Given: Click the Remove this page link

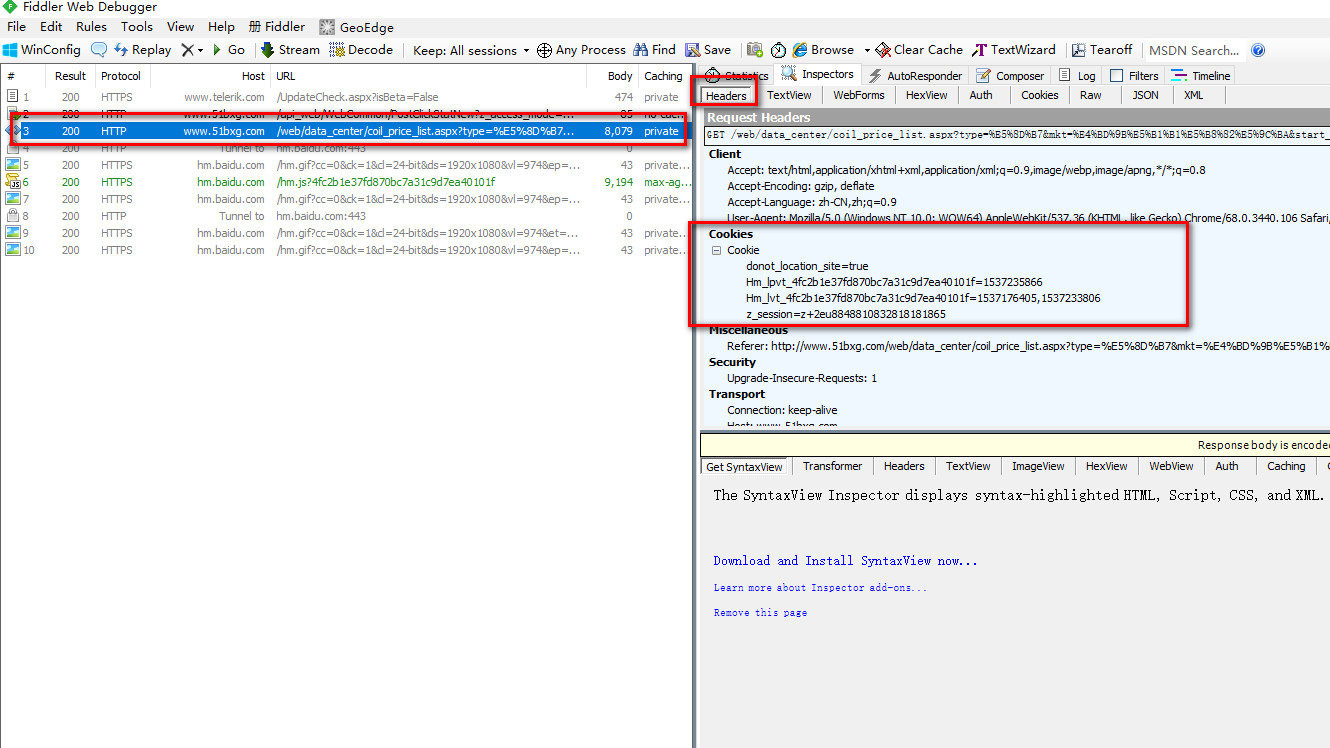Looking at the screenshot, I should [760, 612].
